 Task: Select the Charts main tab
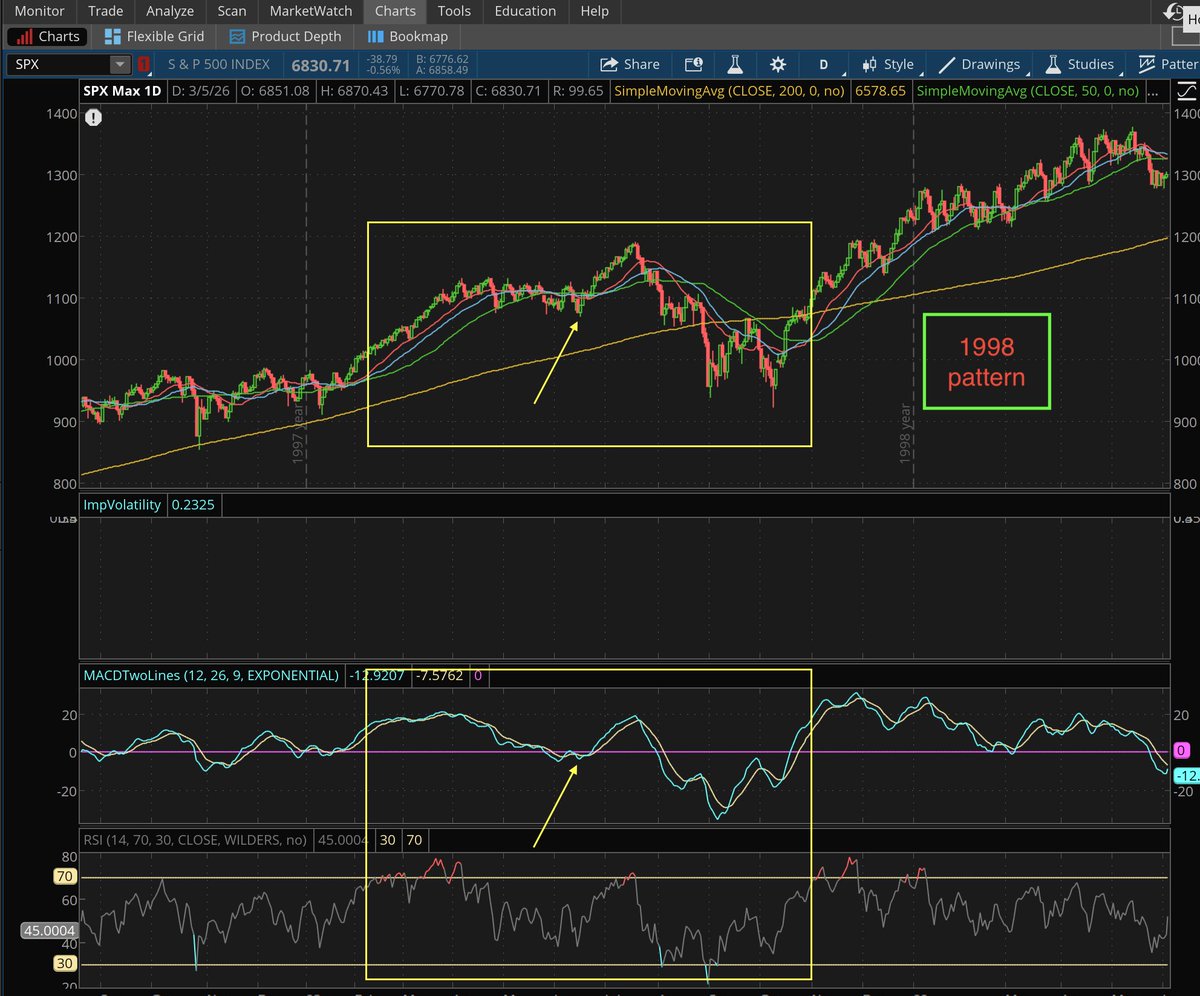pos(394,11)
